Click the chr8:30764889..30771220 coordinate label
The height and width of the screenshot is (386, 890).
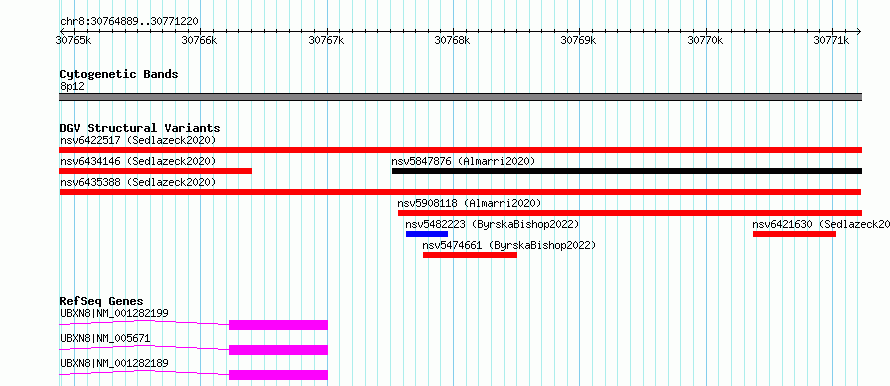pos(129,22)
